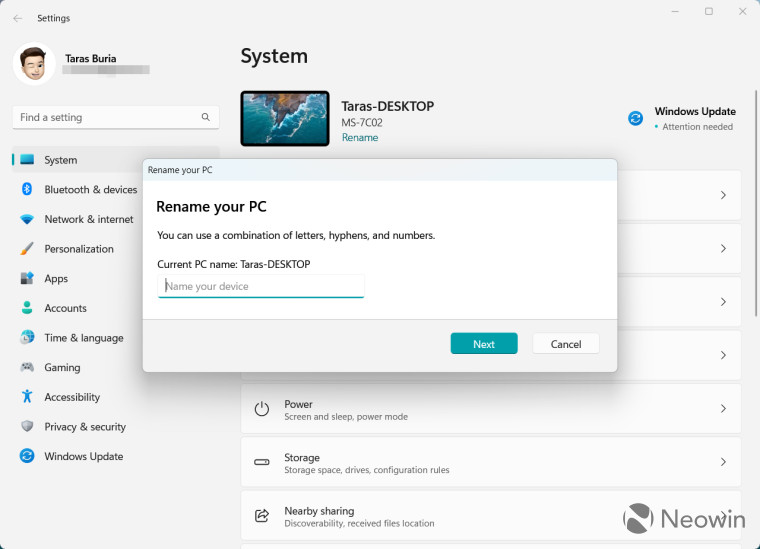
Task: Click the Nearby sharing icon
Action: tap(262, 516)
